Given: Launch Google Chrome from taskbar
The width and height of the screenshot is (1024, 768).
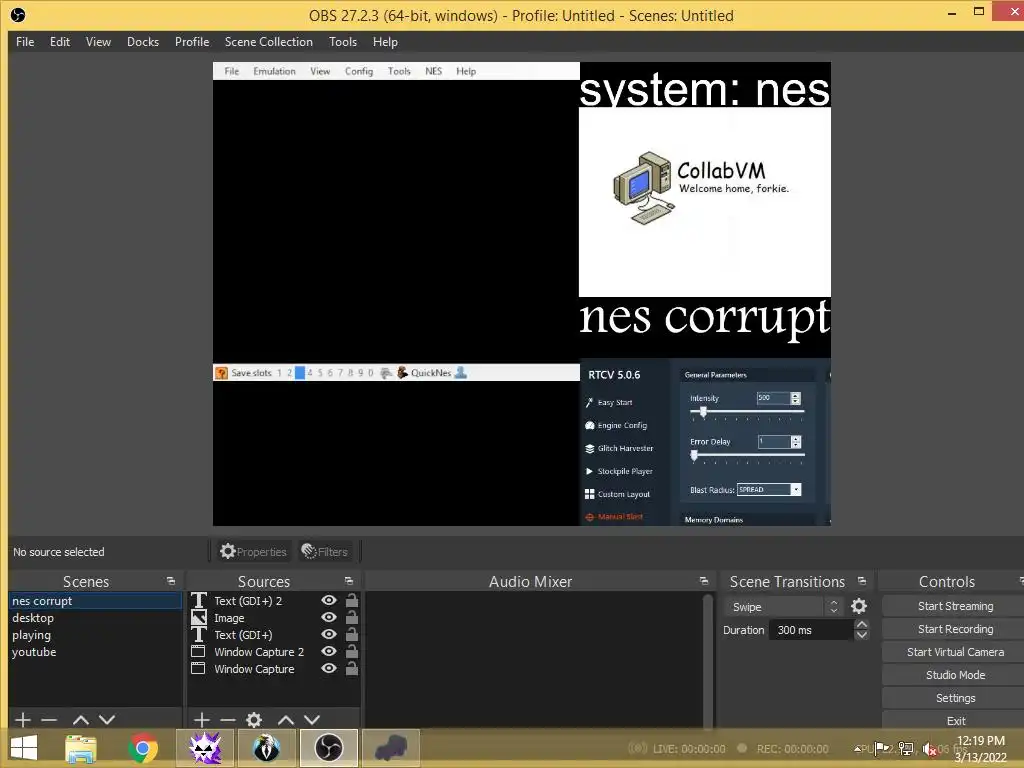Looking at the screenshot, I should point(142,748).
